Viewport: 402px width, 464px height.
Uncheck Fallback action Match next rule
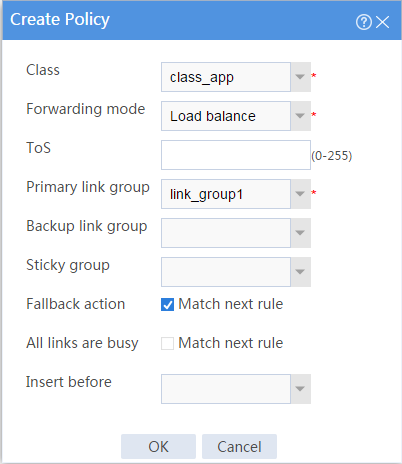coord(167,305)
